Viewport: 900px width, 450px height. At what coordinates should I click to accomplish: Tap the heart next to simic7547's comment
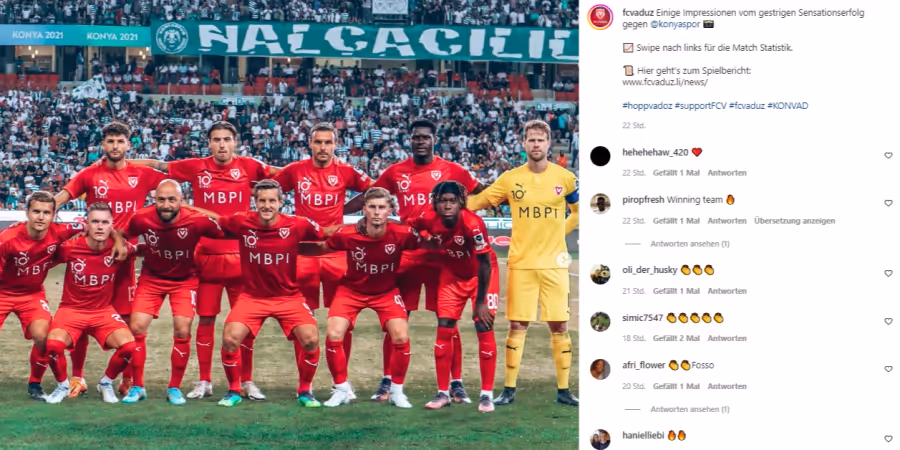(x=888, y=321)
